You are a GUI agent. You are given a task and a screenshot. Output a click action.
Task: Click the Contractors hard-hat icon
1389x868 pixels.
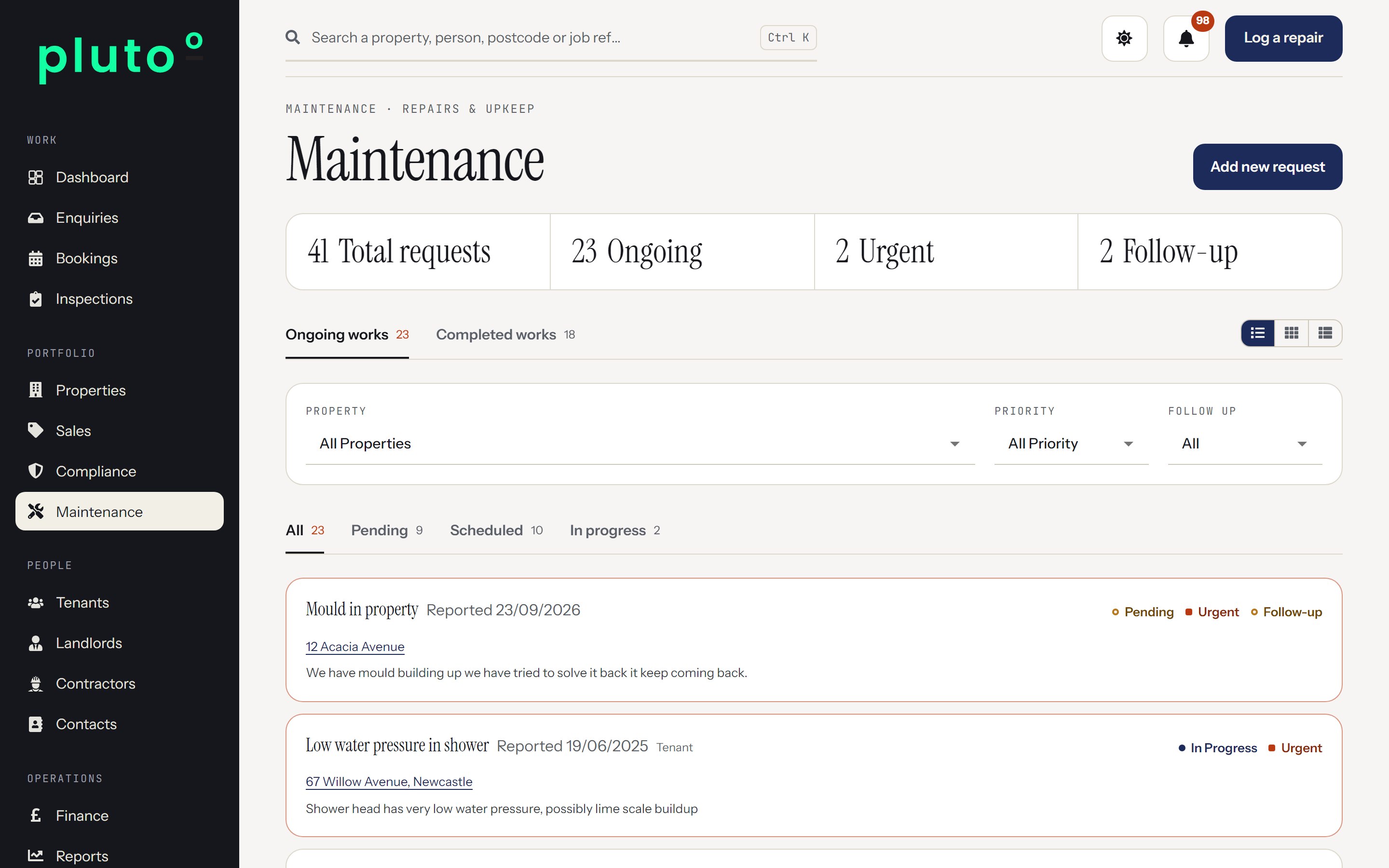[36, 684]
